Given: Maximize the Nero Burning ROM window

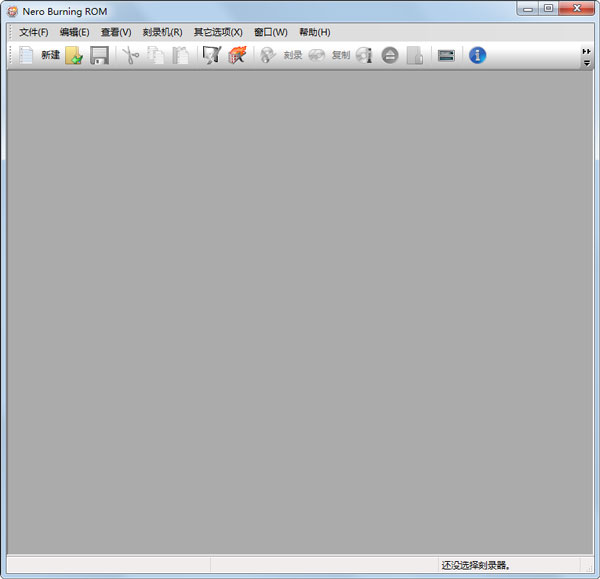Looking at the screenshot, I should pos(548,8).
